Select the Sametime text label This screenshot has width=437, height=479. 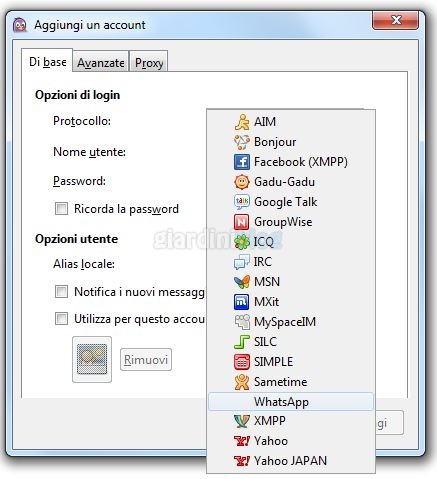(x=281, y=382)
